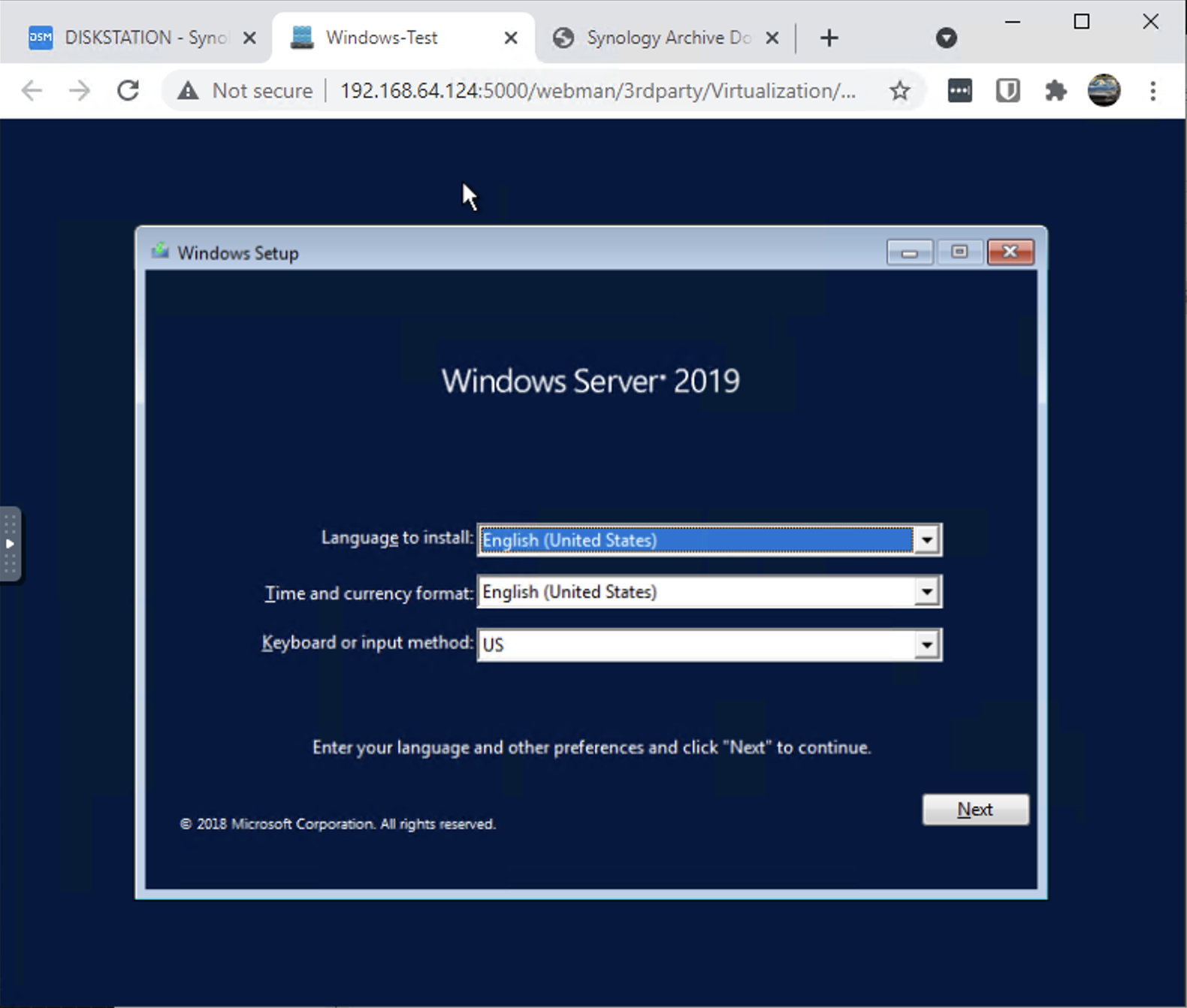The height and width of the screenshot is (1008, 1187).
Task: Expand the Language to install dropdown arrow
Action: (927, 540)
